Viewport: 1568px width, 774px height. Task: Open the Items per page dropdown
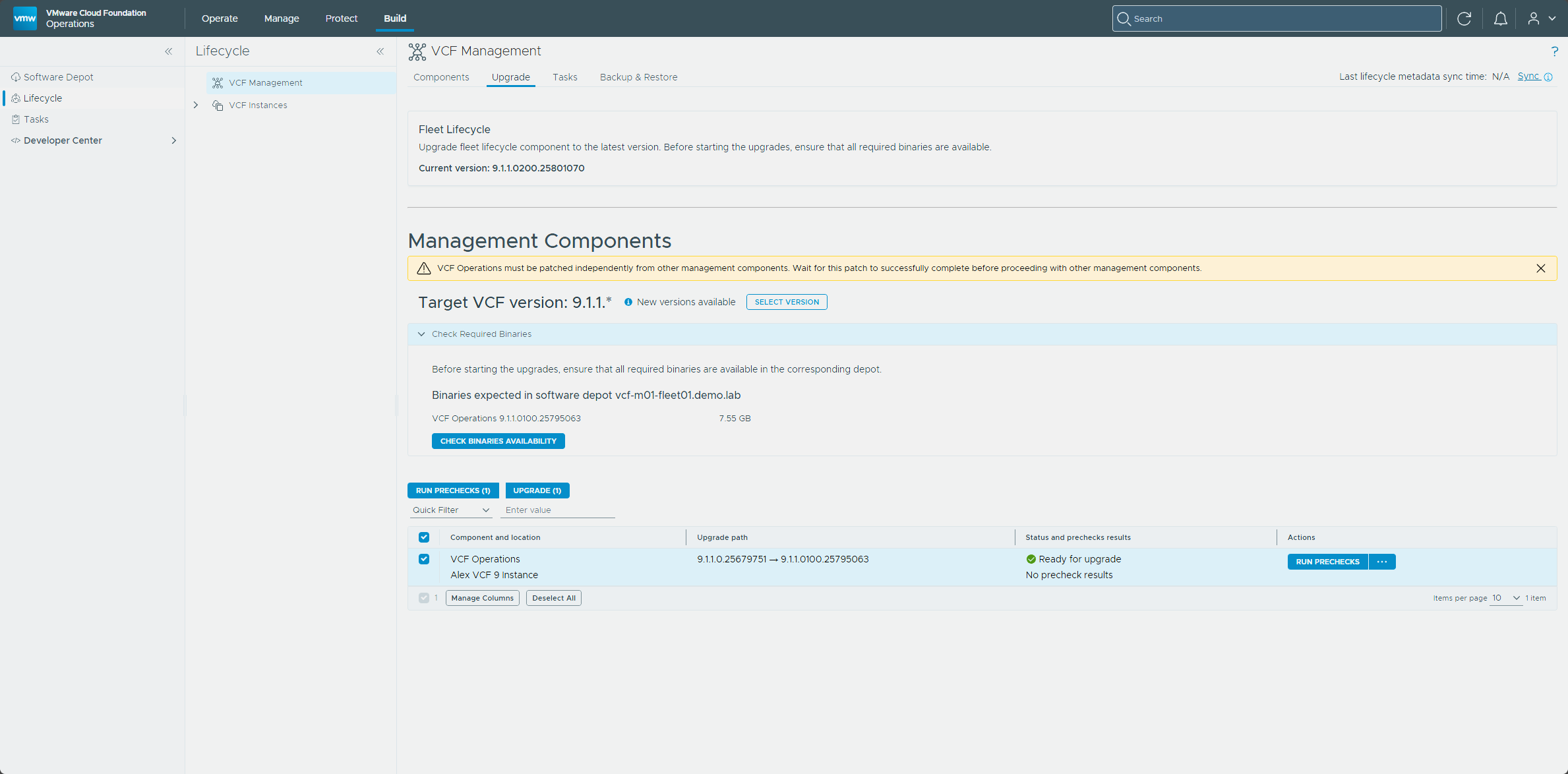point(1506,598)
